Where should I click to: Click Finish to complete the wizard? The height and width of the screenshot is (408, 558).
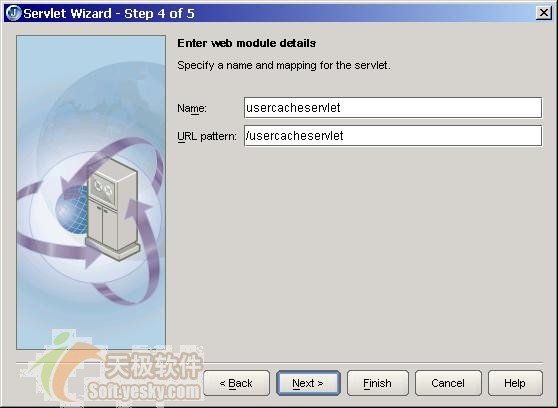(x=378, y=383)
